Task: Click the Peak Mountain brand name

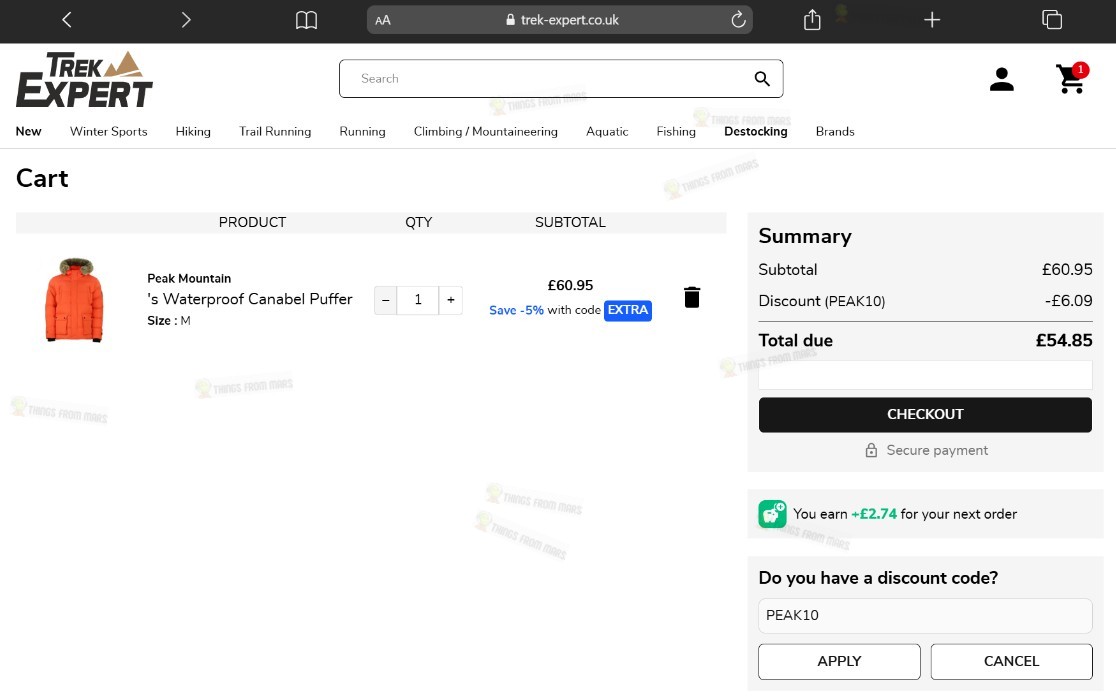Action: pos(189,278)
